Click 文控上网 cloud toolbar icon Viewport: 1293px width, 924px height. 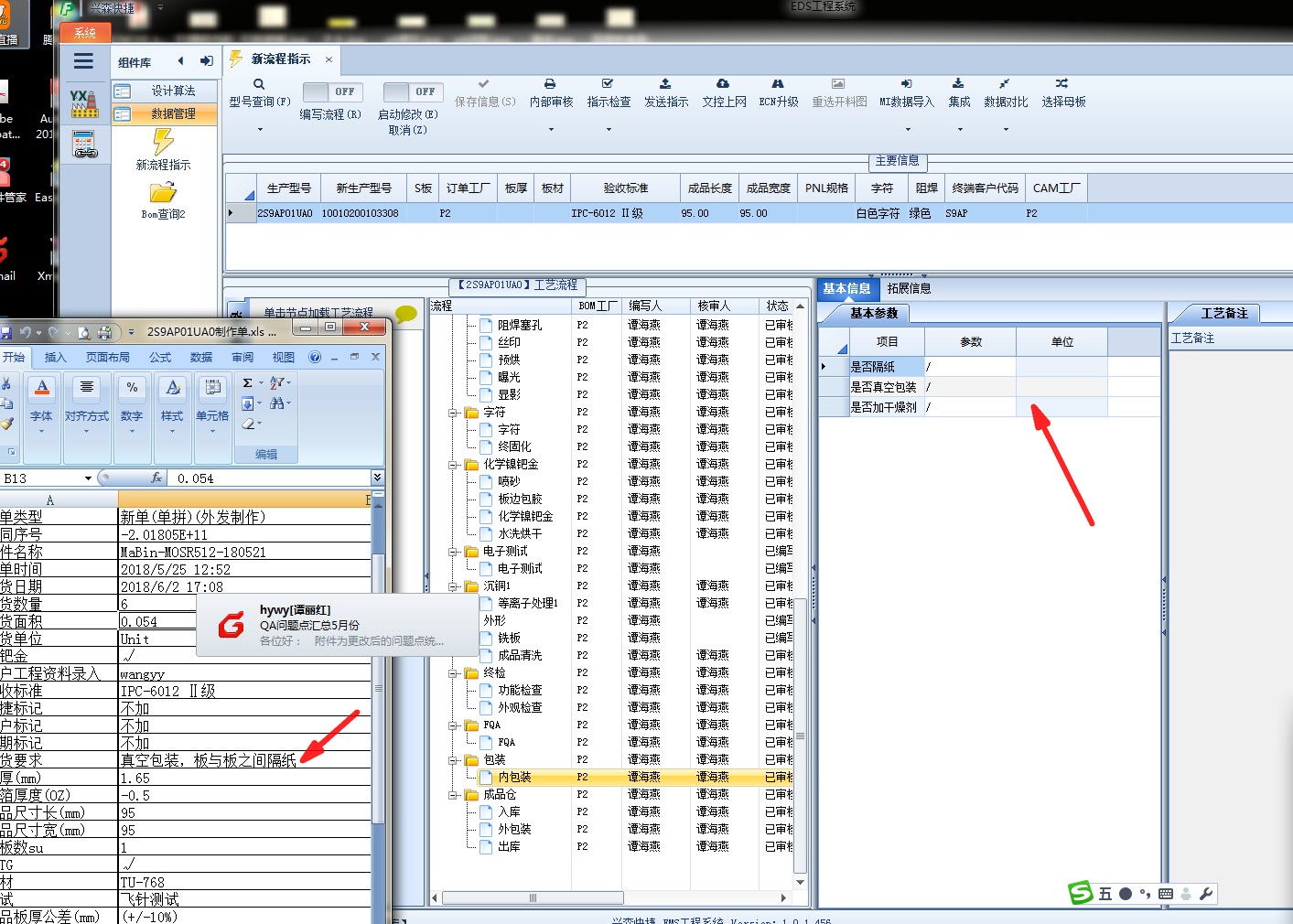click(x=723, y=83)
